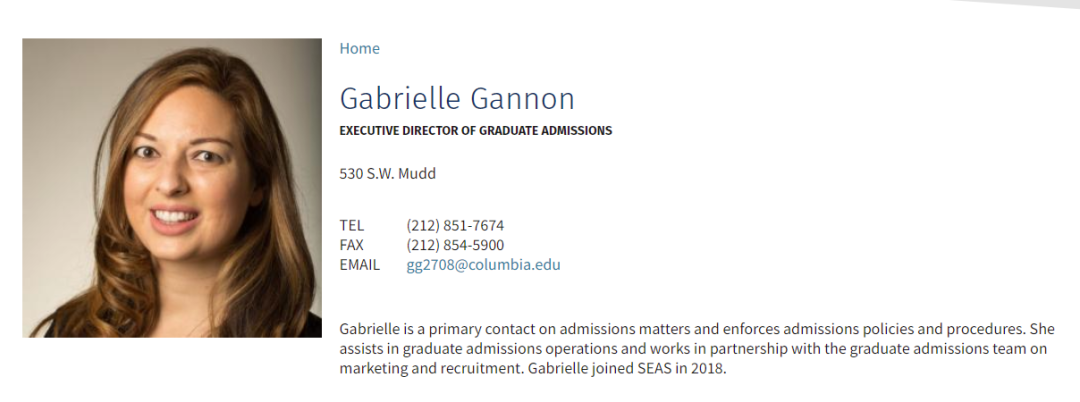
Task: Click the Home breadcrumb link
Action: coord(359,48)
